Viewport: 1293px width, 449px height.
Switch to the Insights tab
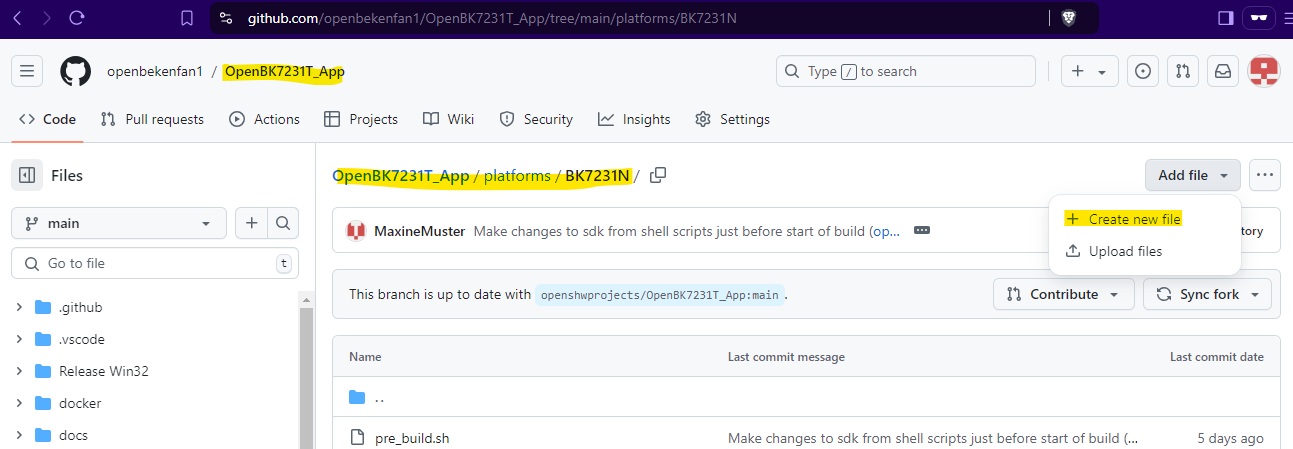[634, 119]
